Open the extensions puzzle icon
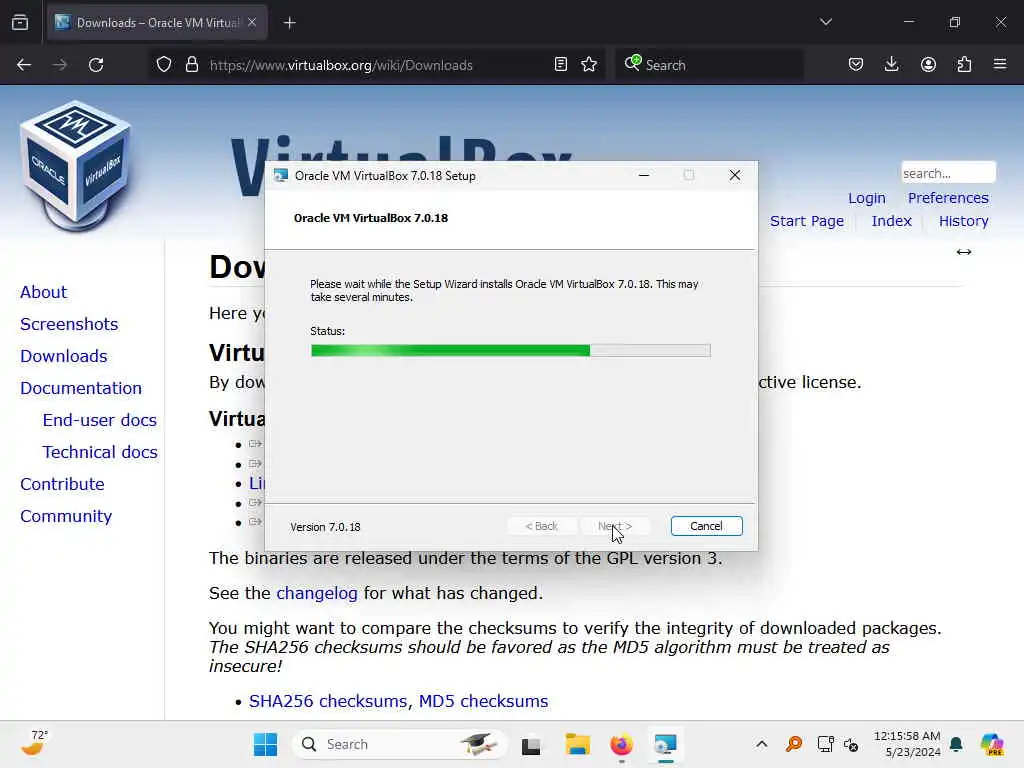This screenshot has height=768, width=1024. tap(964, 65)
